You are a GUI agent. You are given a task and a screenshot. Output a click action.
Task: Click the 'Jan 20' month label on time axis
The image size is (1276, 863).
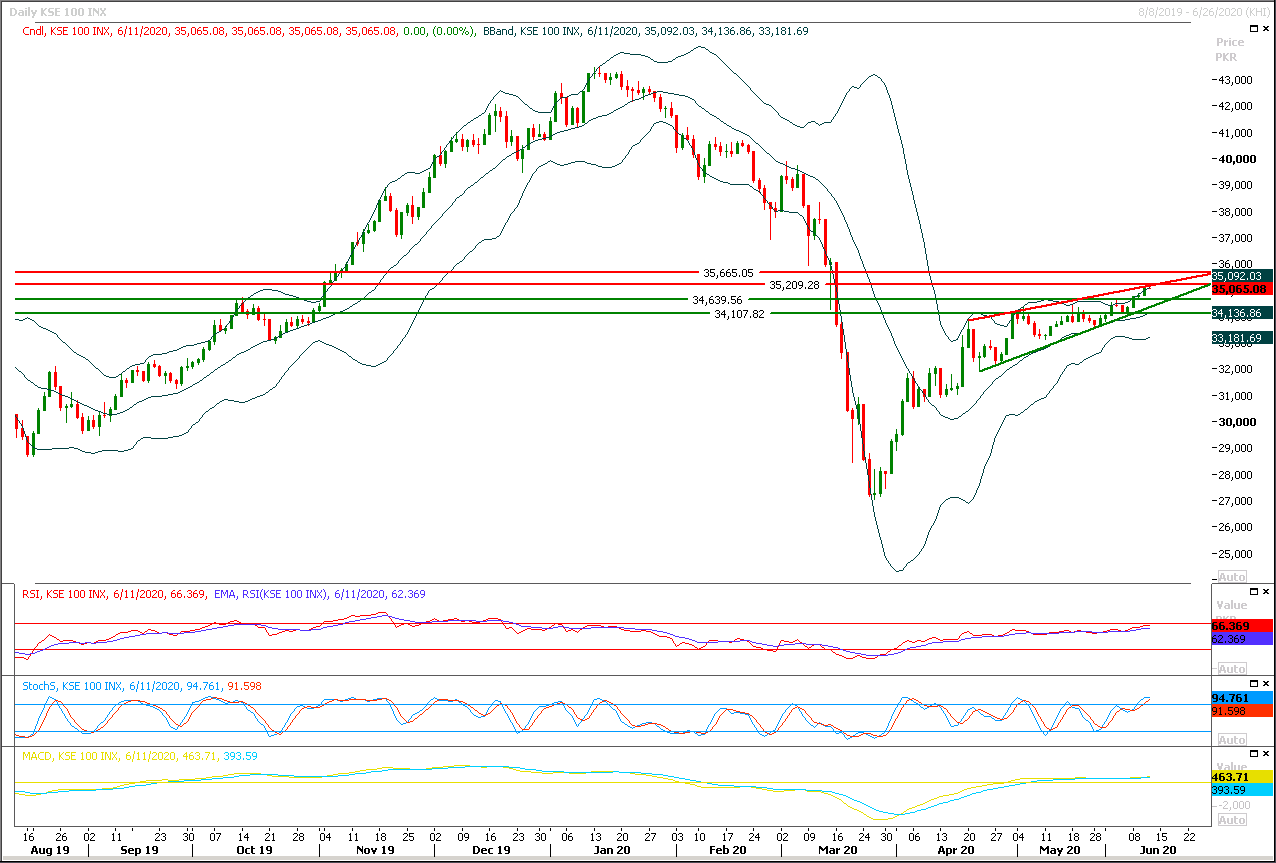(612, 850)
